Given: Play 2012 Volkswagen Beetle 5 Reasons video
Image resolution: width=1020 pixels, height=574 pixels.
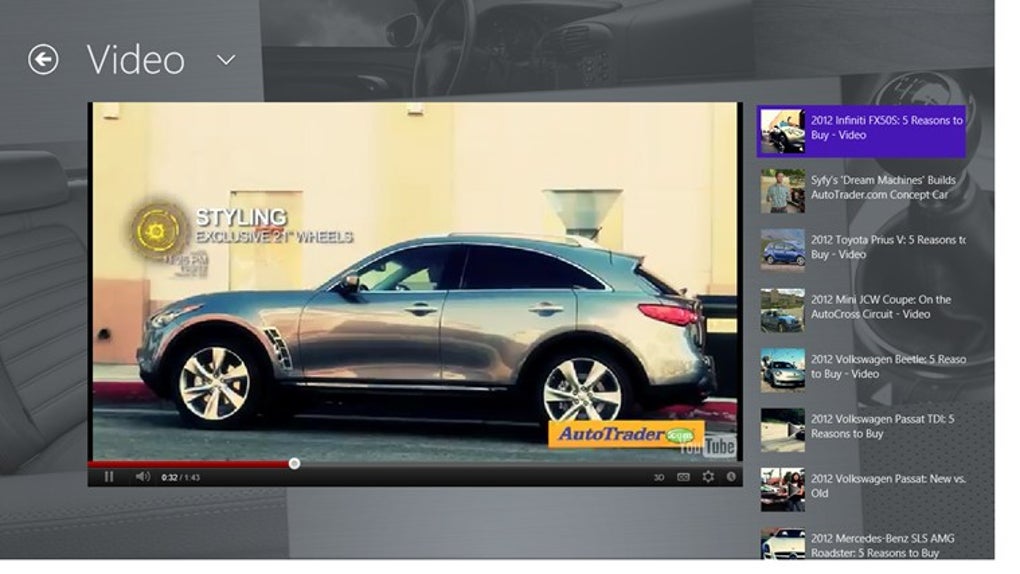Looking at the screenshot, I should 888,366.
